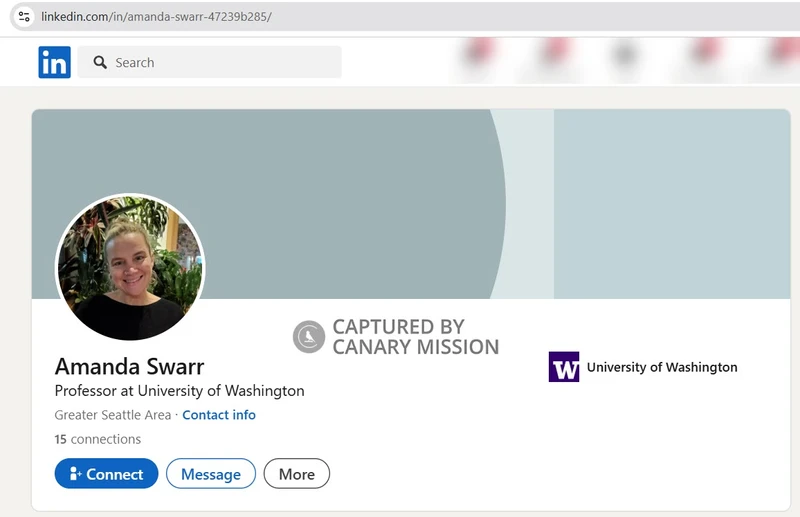Select the URL text in the address bar

point(156,16)
